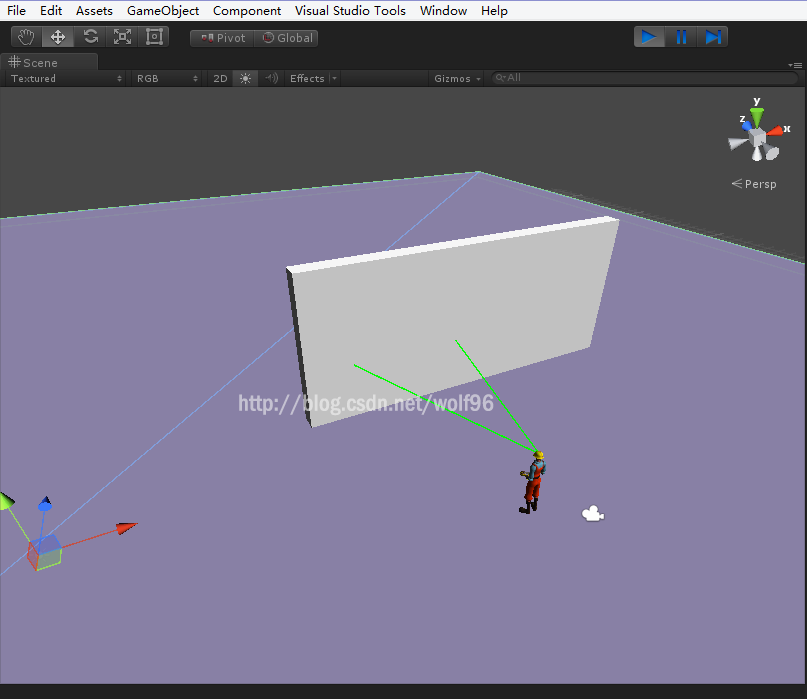This screenshot has height=699, width=807.
Task: Toggle scene lighting sun icon
Action: point(245,78)
